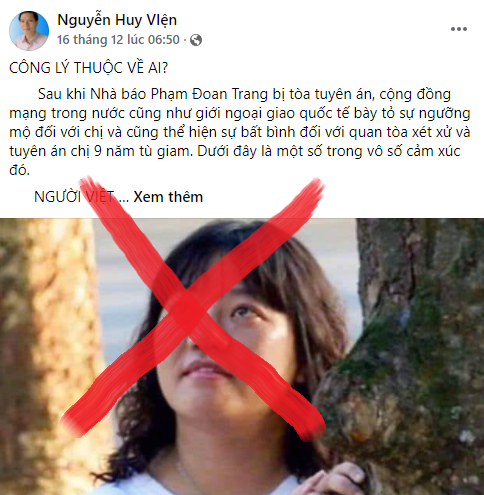This screenshot has width=484, height=495.
Task: Click the paragraph starting Sau khi Nhà báo
Action: (x=240, y=132)
